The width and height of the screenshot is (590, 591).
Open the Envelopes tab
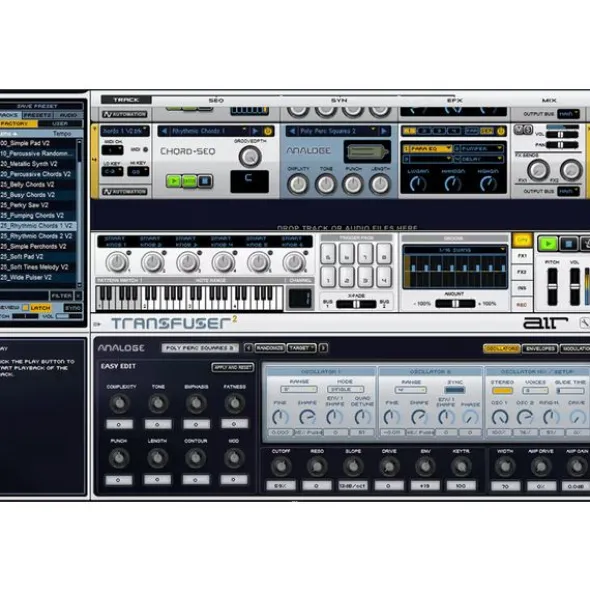tap(540, 348)
